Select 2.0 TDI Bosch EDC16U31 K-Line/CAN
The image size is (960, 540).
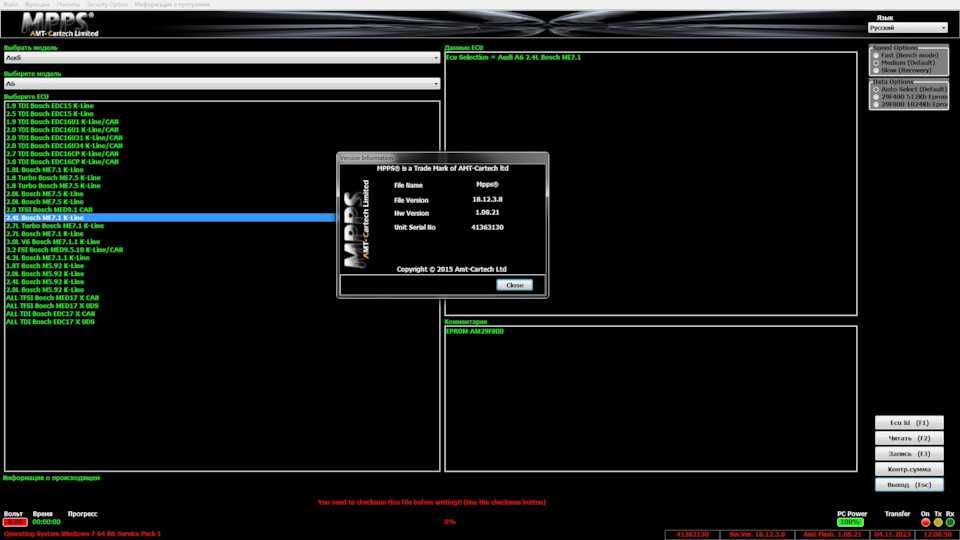(x=64, y=138)
